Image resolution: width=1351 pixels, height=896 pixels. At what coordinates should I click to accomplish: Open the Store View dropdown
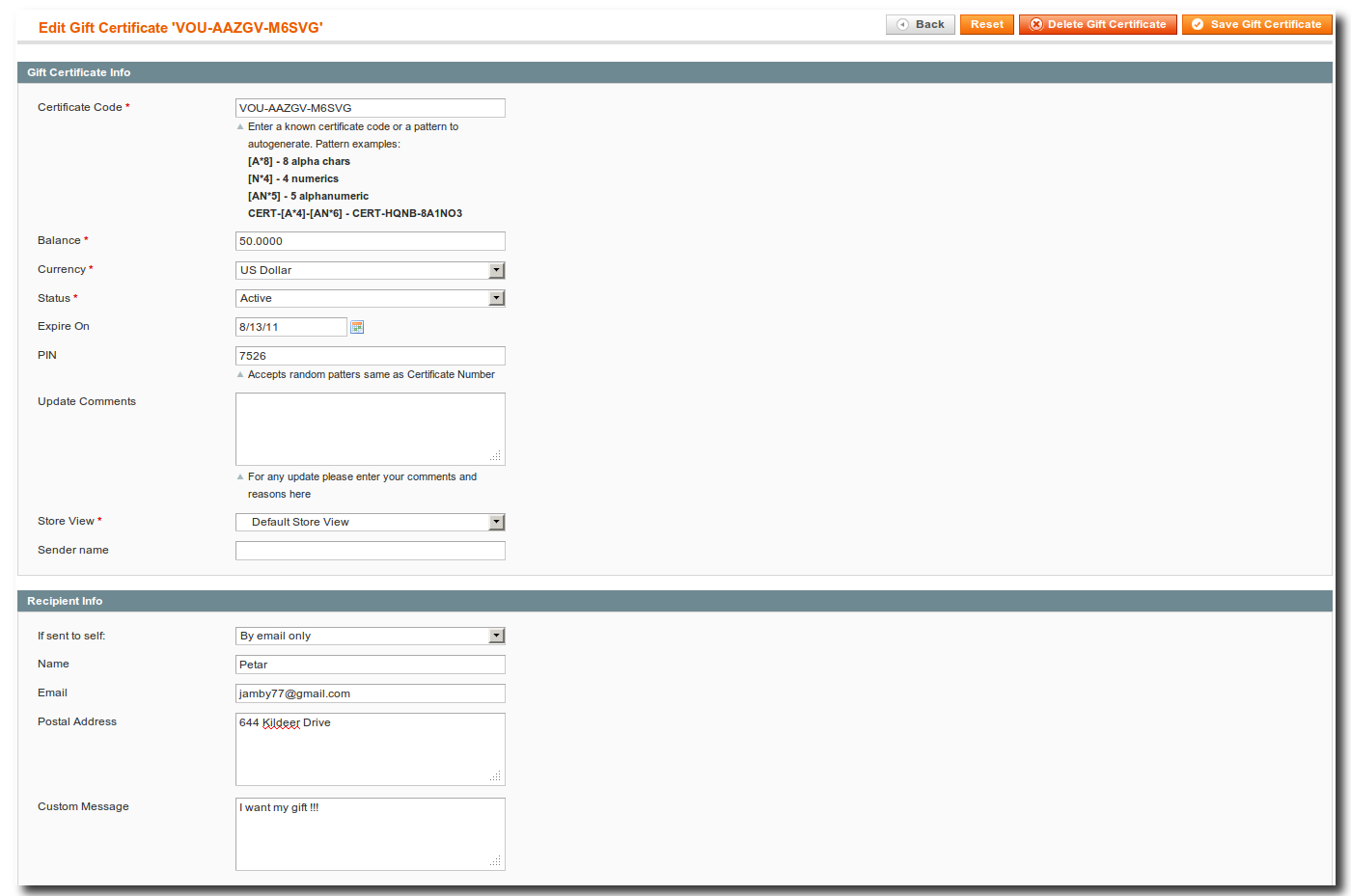[x=371, y=522]
